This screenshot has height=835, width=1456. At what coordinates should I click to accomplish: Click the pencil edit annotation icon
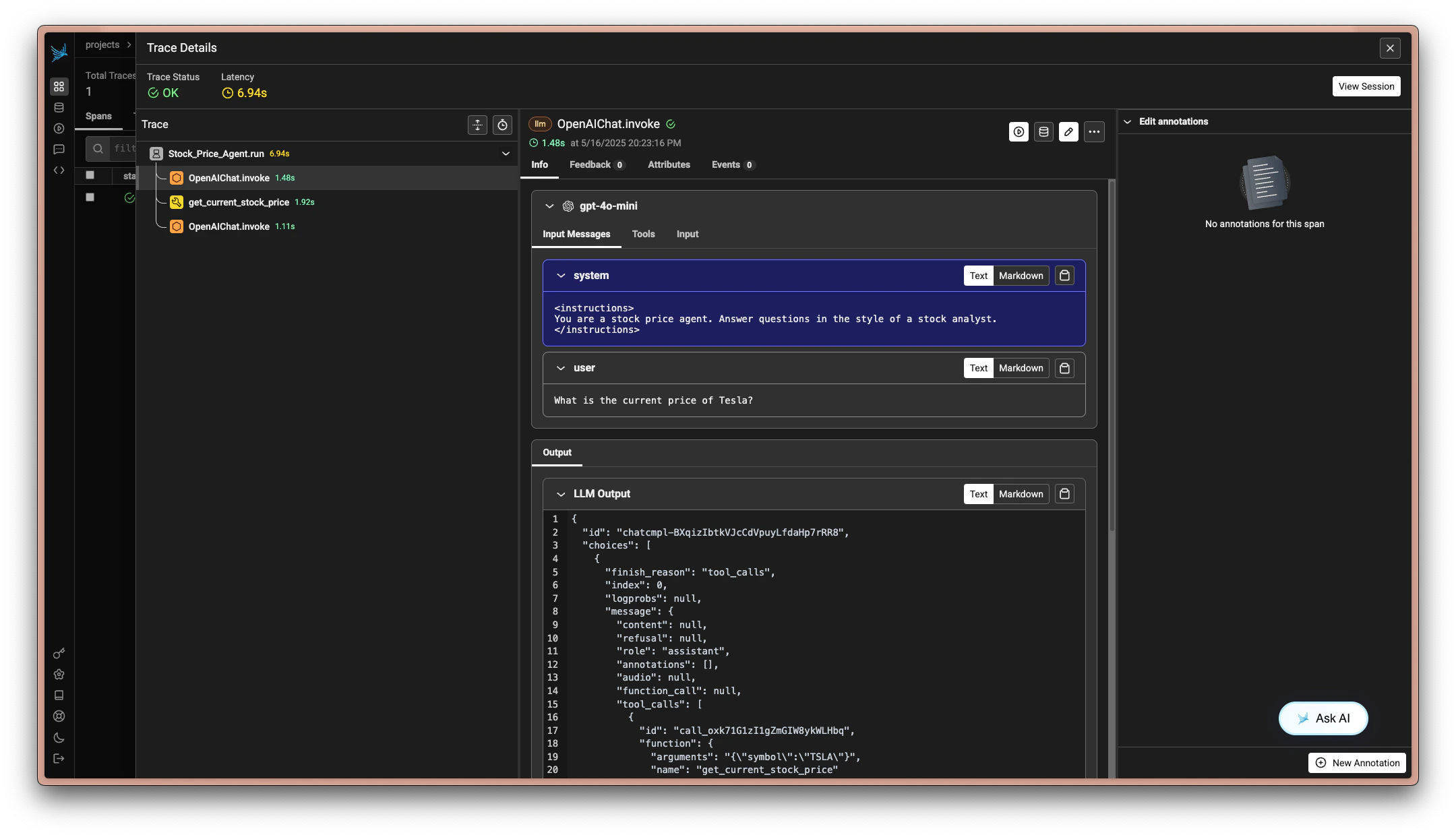tap(1068, 132)
